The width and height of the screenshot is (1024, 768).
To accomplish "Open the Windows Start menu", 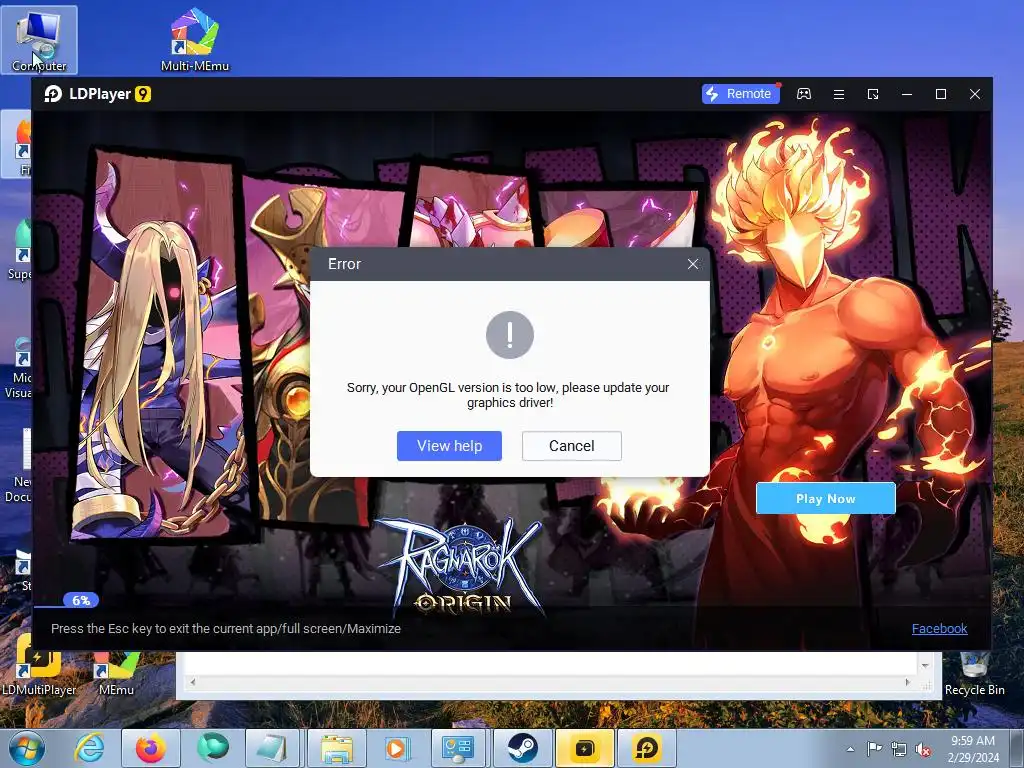I will (x=27, y=748).
